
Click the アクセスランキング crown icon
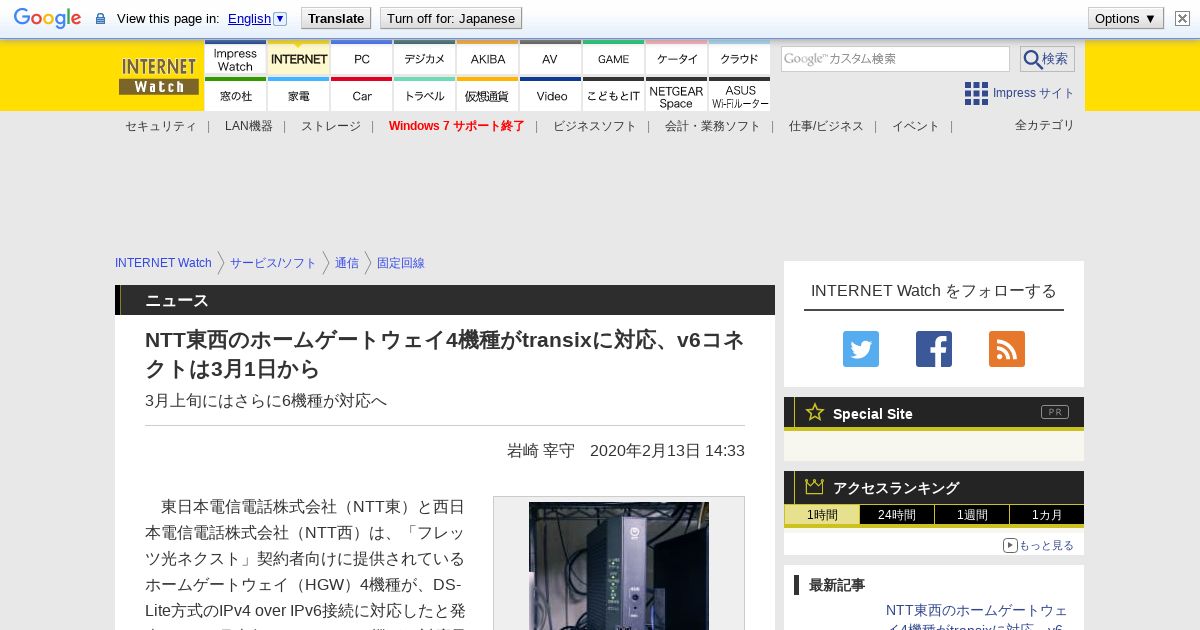tap(815, 486)
